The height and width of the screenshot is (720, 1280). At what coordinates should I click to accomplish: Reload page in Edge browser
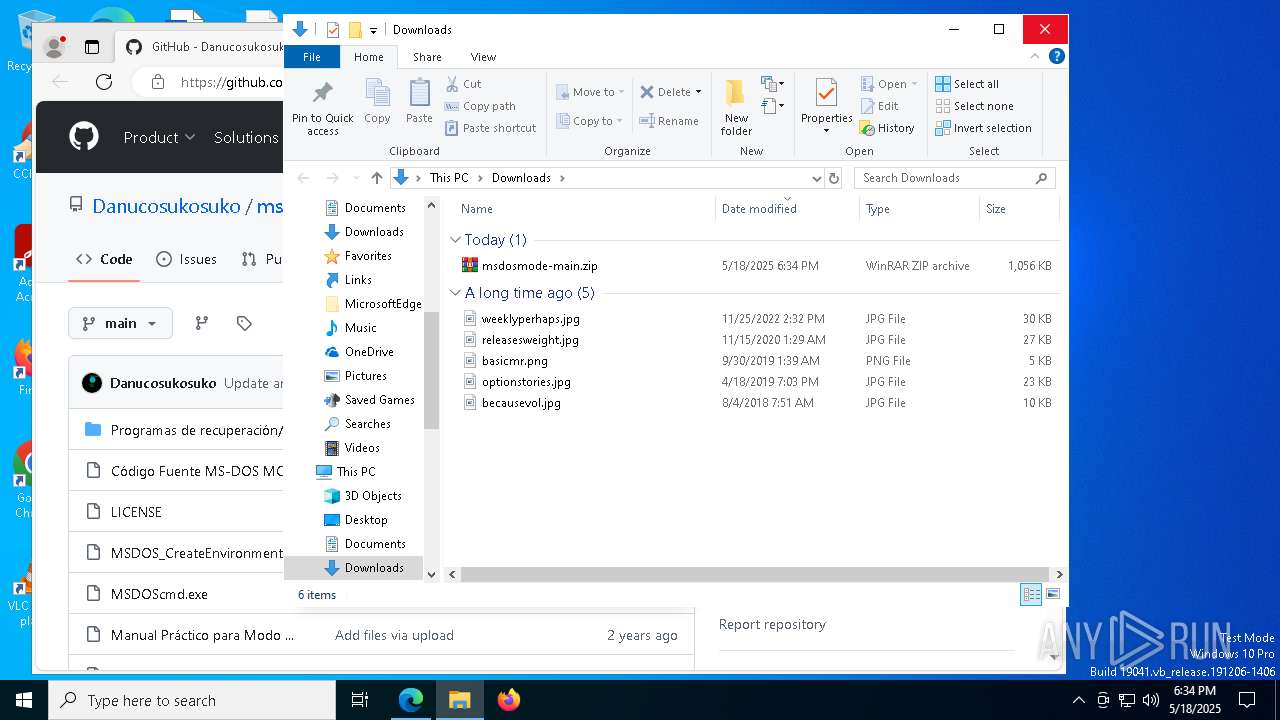tap(104, 82)
